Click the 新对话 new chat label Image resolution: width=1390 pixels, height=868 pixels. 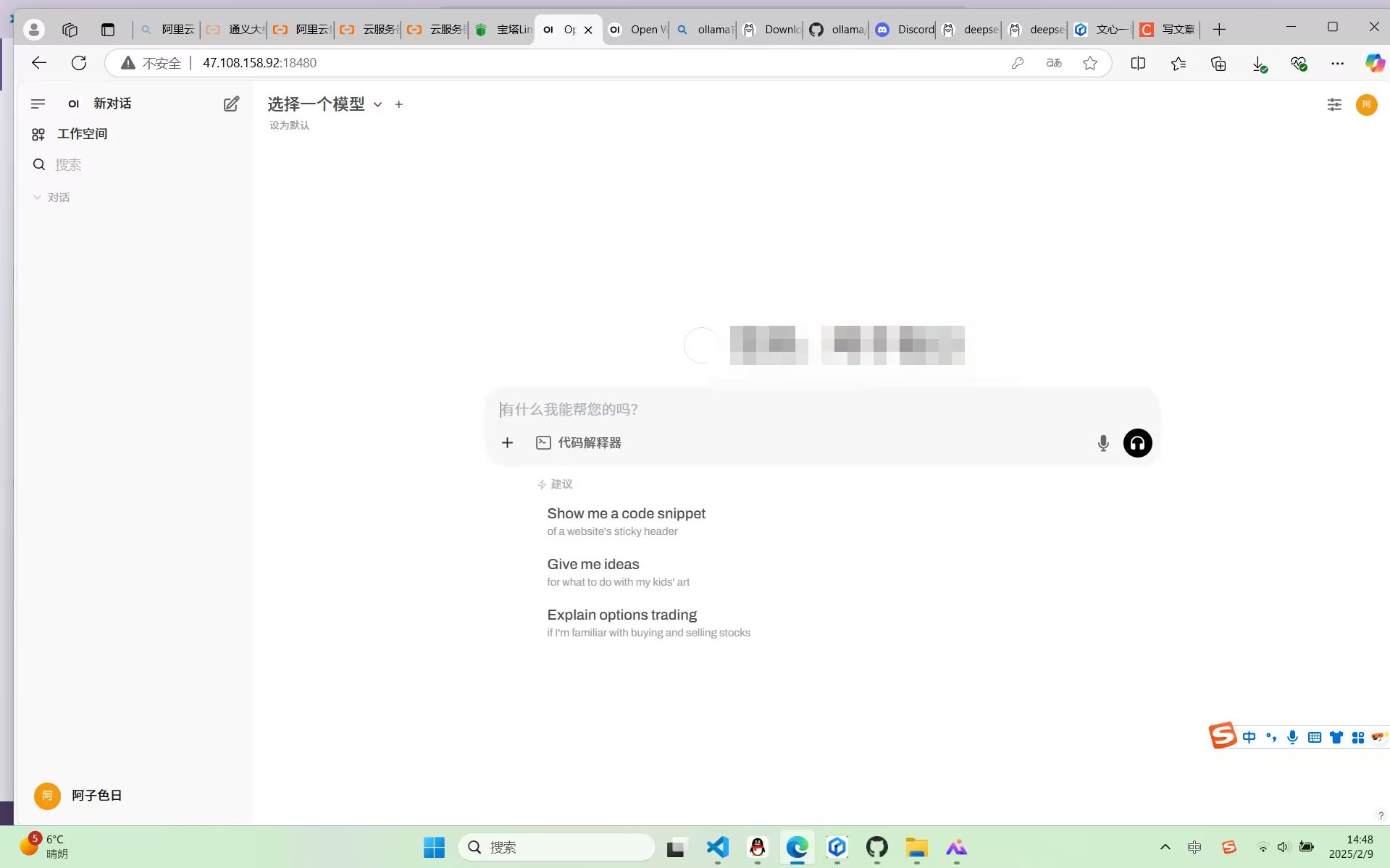pos(112,104)
